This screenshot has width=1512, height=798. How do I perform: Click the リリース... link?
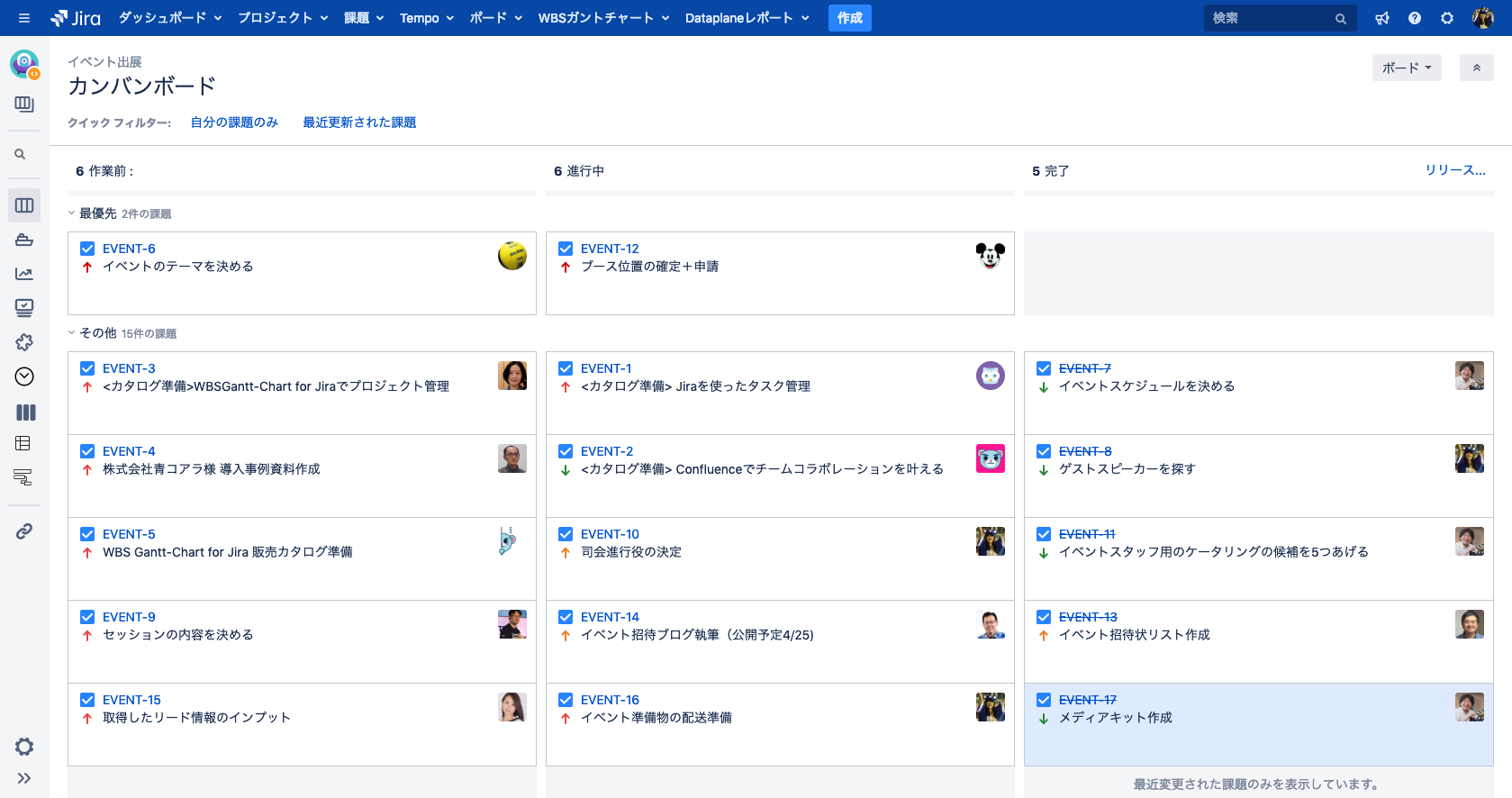pyautogui.click(x=1455, y=170)
